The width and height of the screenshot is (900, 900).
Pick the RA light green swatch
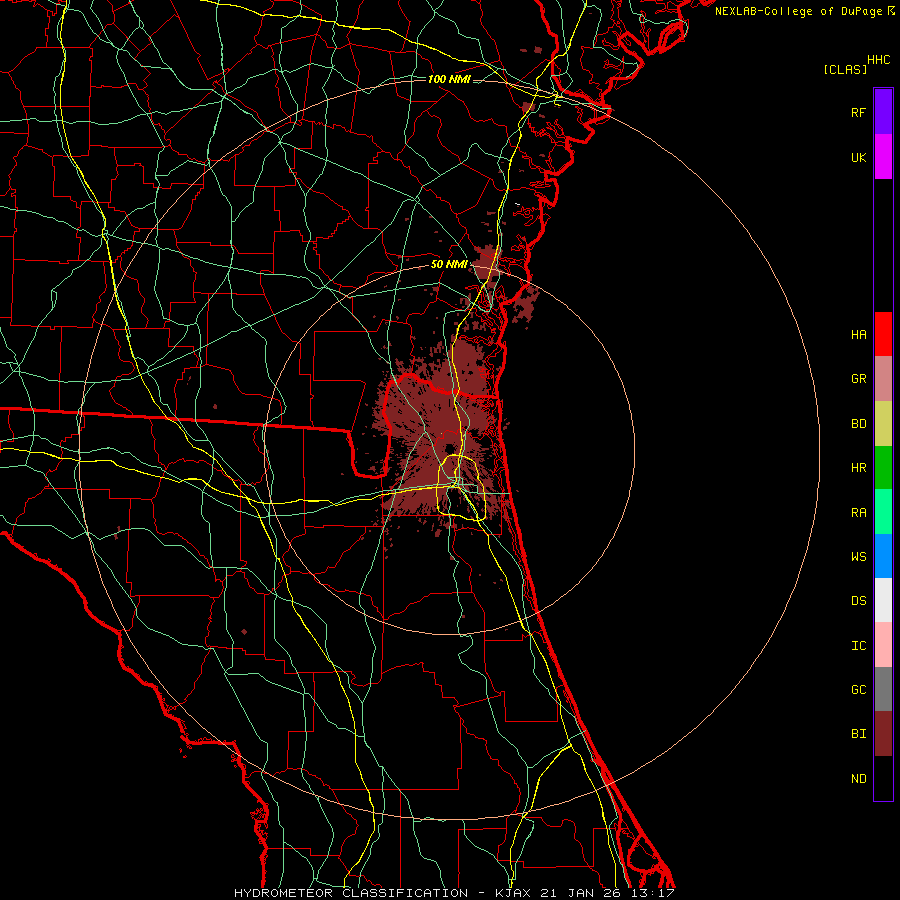pos(883,512)
